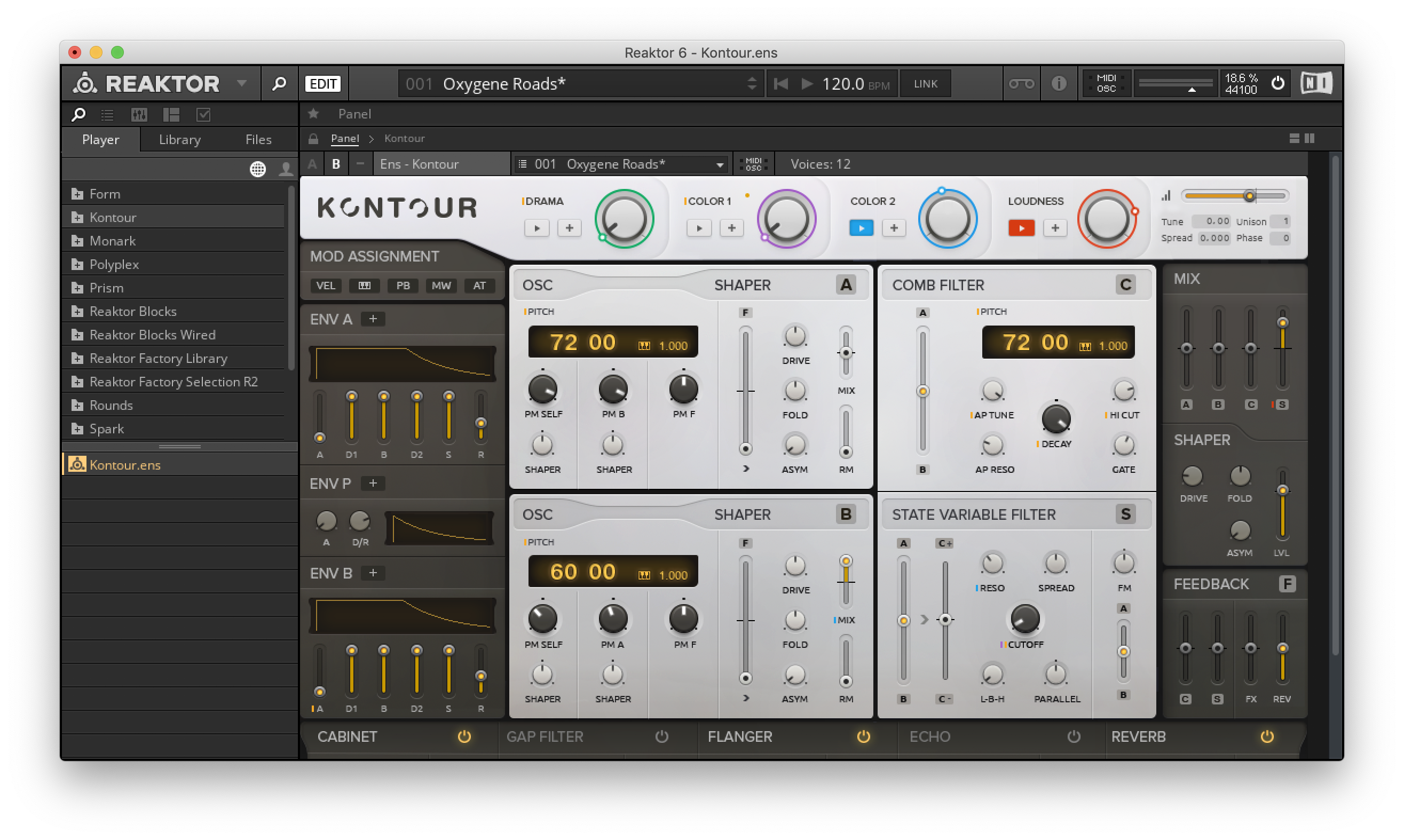Click the ENV A plus button

pos(373,319)
